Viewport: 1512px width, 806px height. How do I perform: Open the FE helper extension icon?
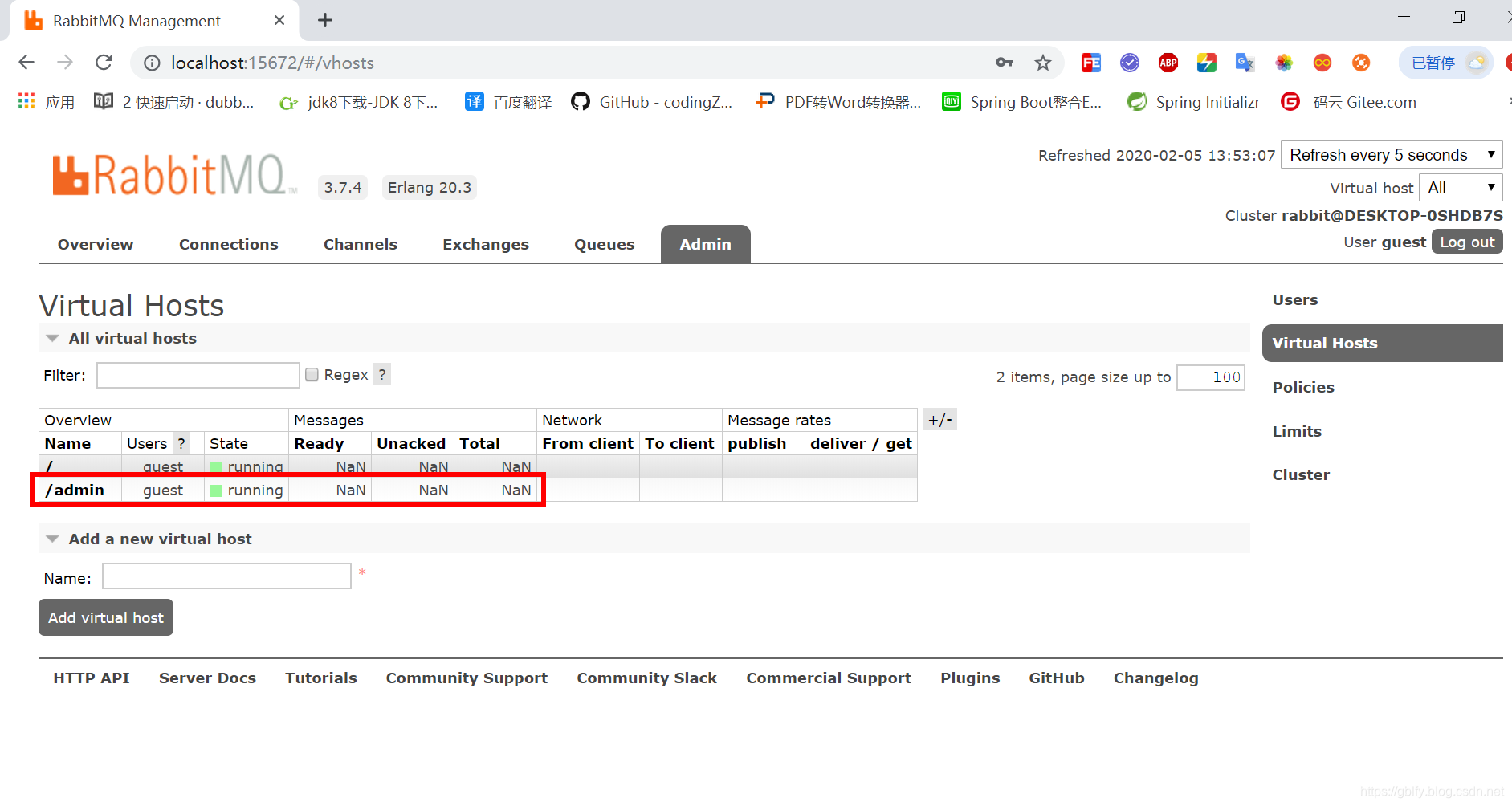1091,63
